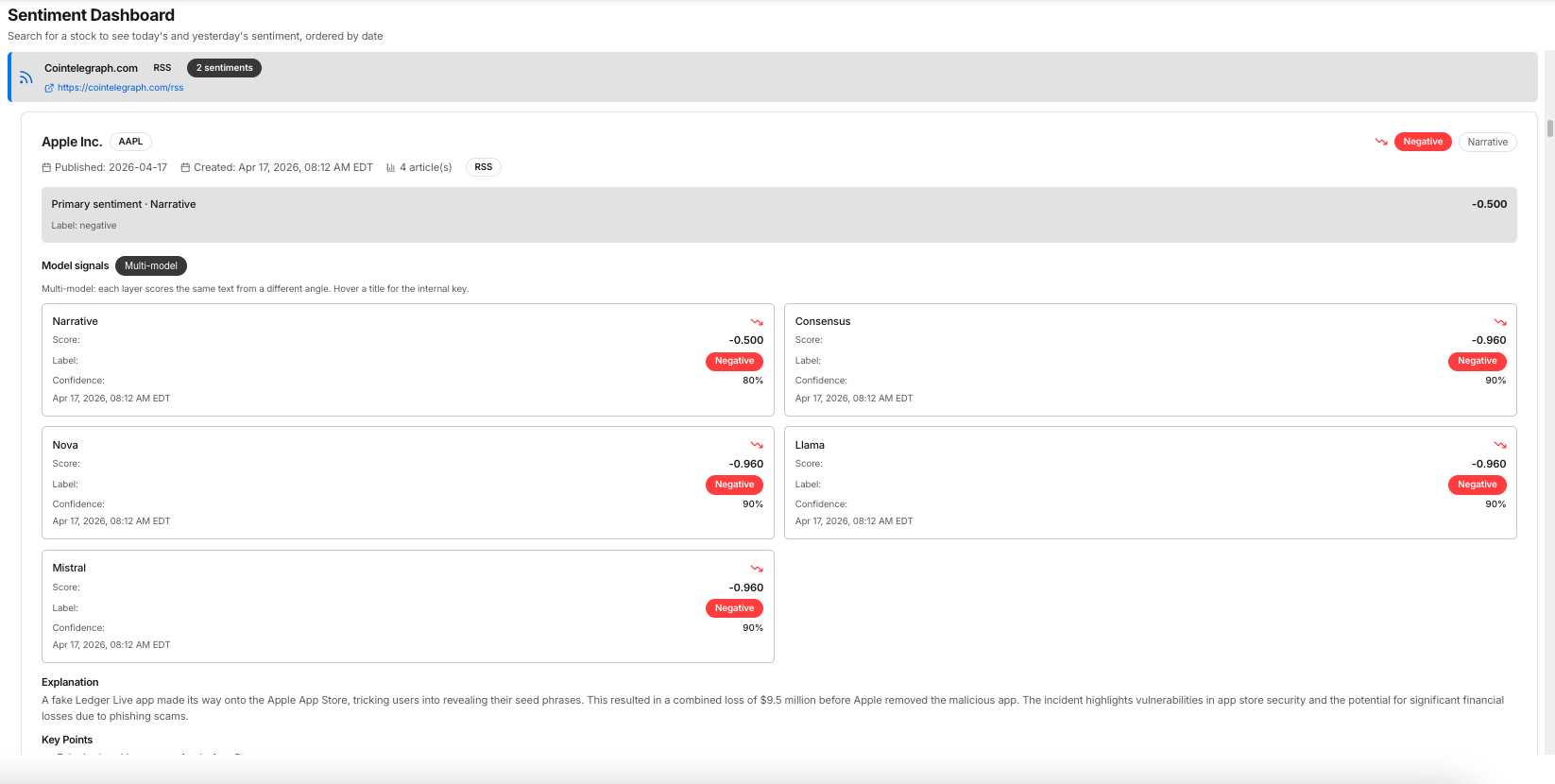Click the Mistral card title
Viewport: 1555px width, 784px height.
(69, 568)
